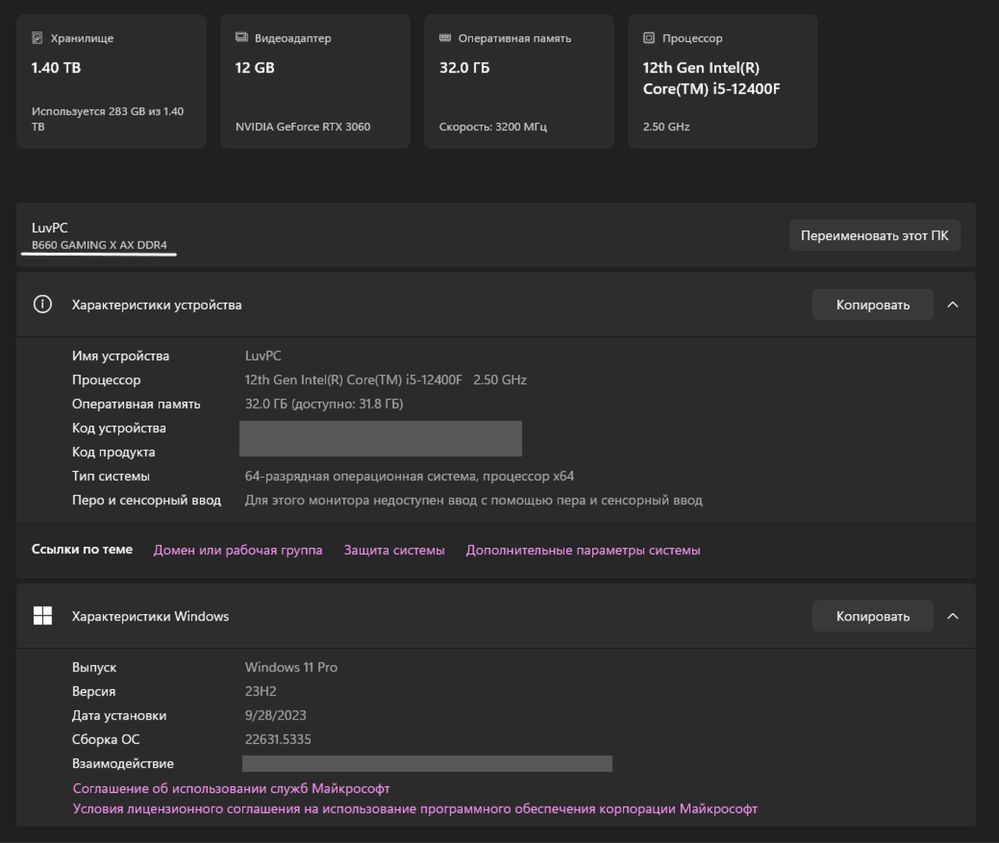Viewport: 999px width, 843px height.
Task: Open Соглашение об использовании служб Майкрософт
Action: tap(231, 788)
